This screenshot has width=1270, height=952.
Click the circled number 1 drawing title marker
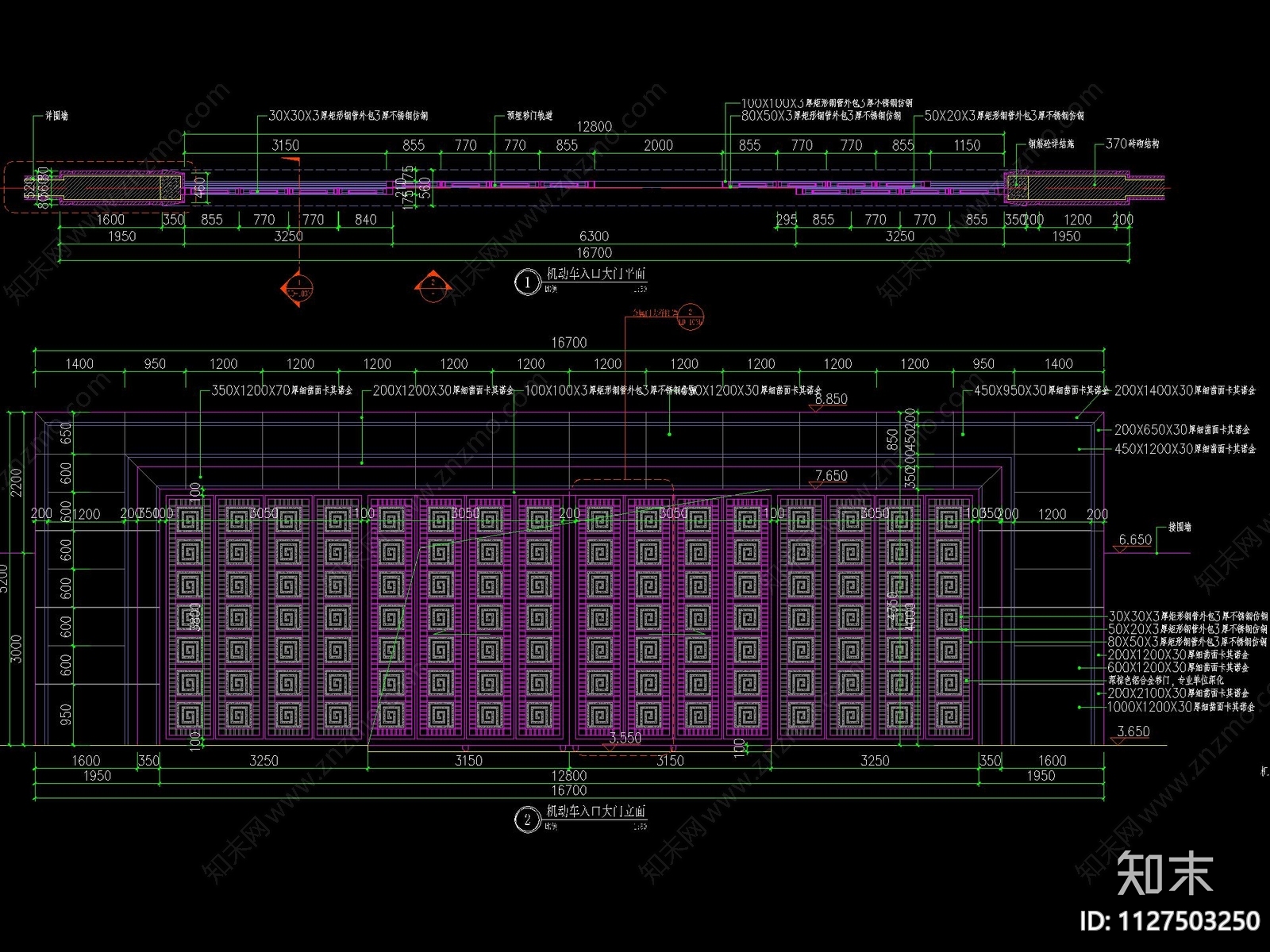pos(527,282)
